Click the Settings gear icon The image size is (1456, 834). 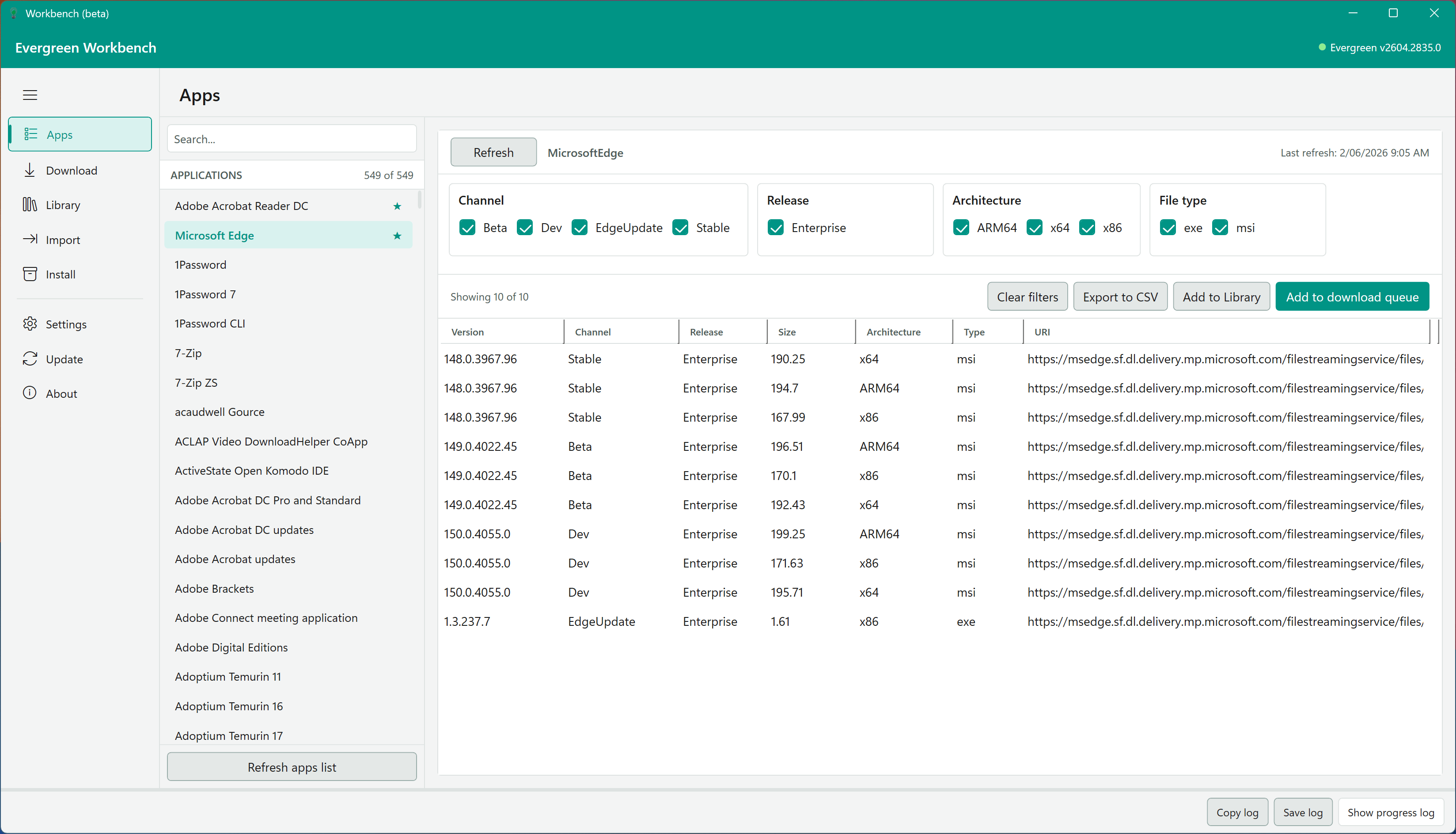point(30,324)
